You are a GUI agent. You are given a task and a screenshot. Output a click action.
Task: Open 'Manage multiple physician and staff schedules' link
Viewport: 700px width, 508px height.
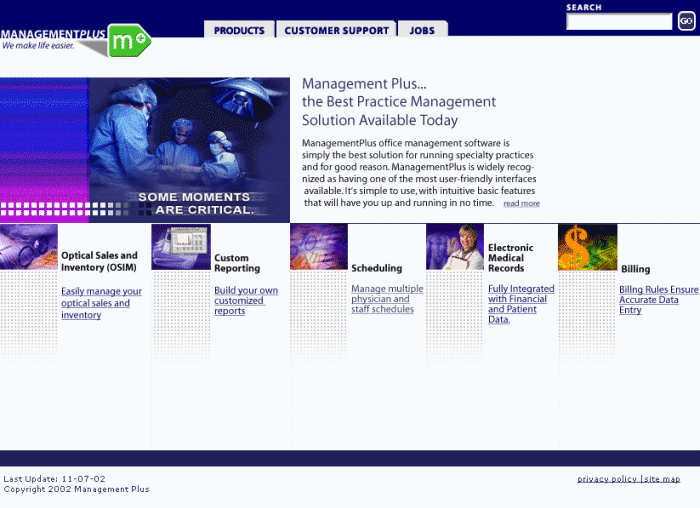(387, 299)
